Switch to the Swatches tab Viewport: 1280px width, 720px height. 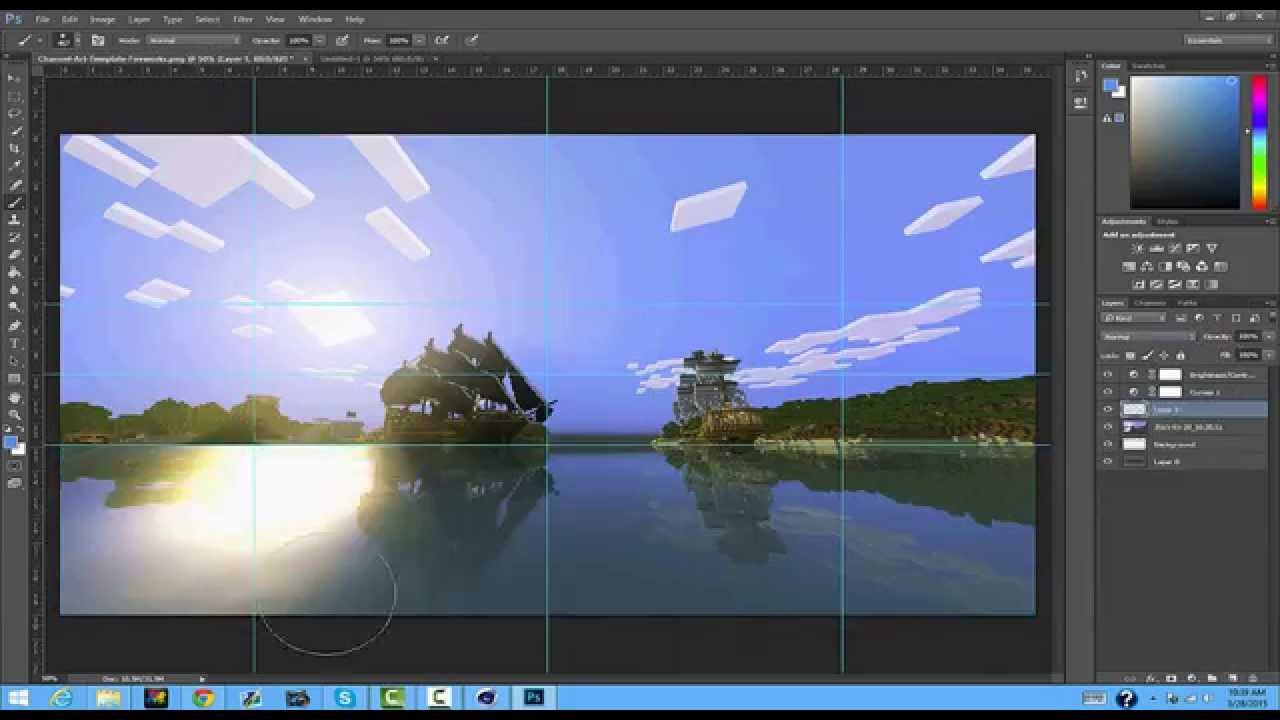(x=1148, y=65)
